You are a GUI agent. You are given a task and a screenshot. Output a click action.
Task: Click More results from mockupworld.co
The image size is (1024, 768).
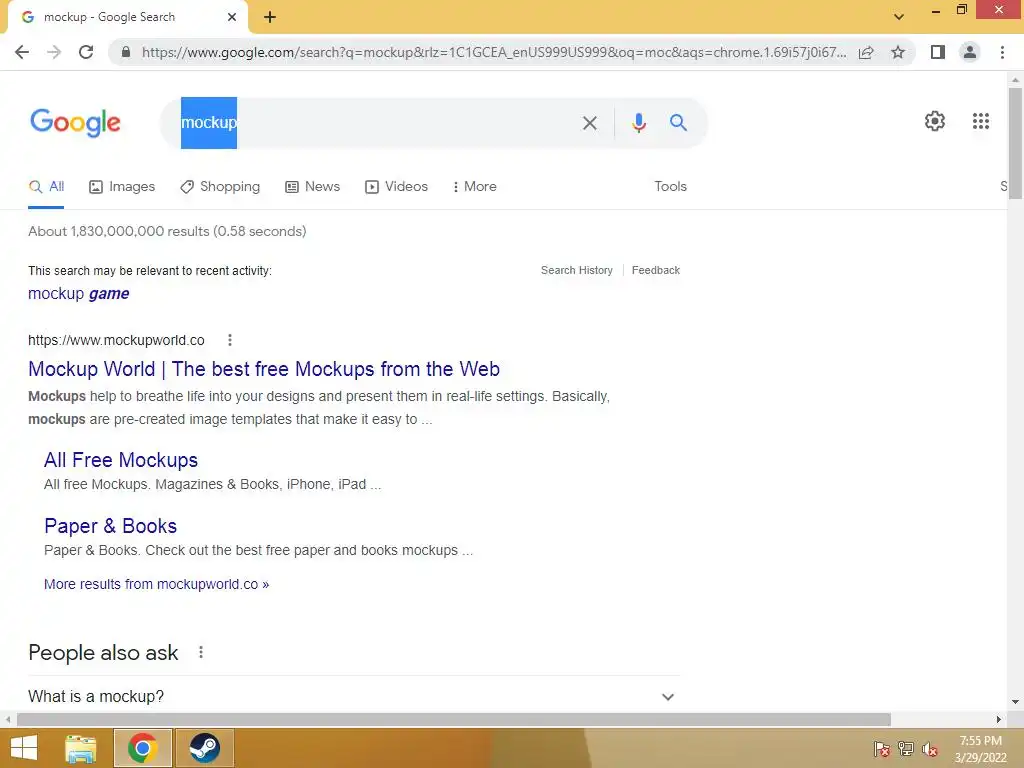click(157, 584)
